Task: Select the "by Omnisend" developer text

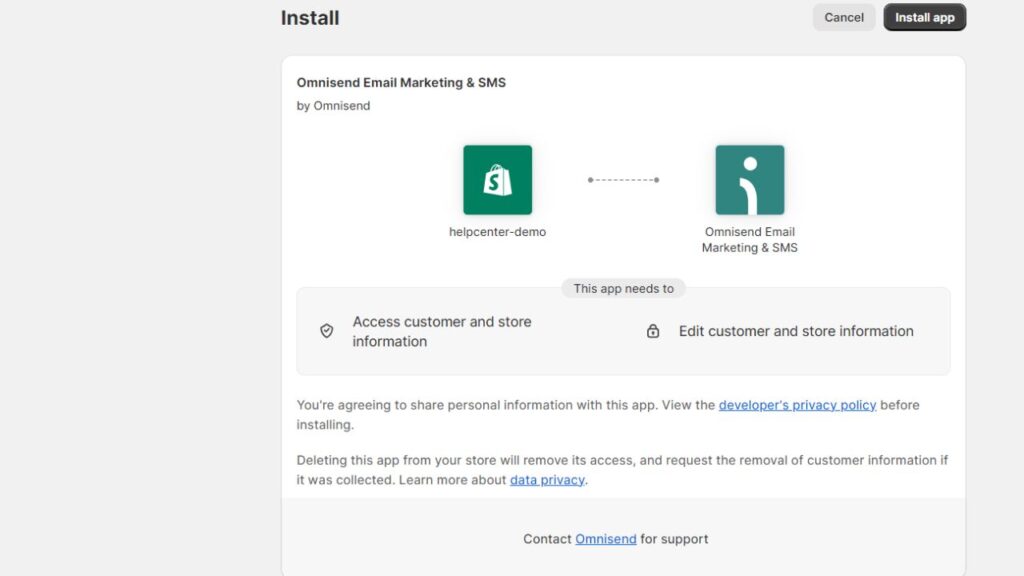Action: tap(333, 106)
